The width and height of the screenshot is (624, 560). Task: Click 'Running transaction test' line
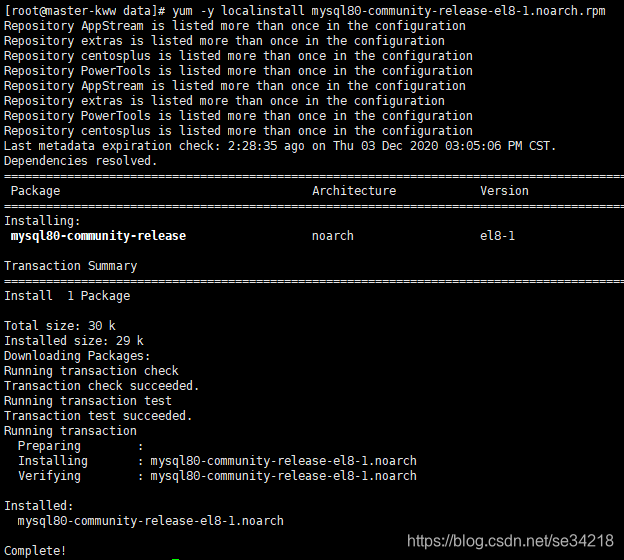pos(88,401)
